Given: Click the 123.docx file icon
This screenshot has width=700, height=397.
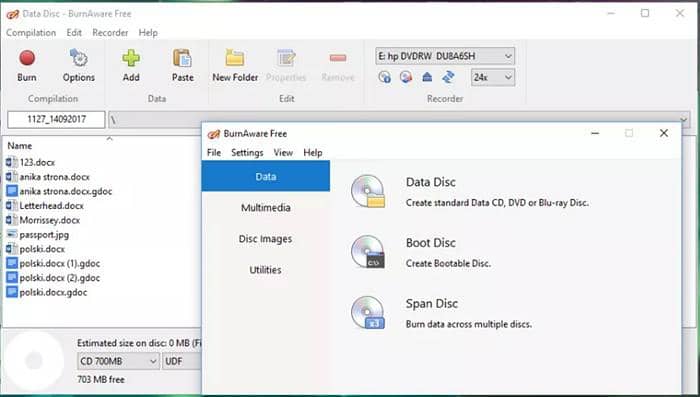Looking at the screenshot, I should point(12,162).
